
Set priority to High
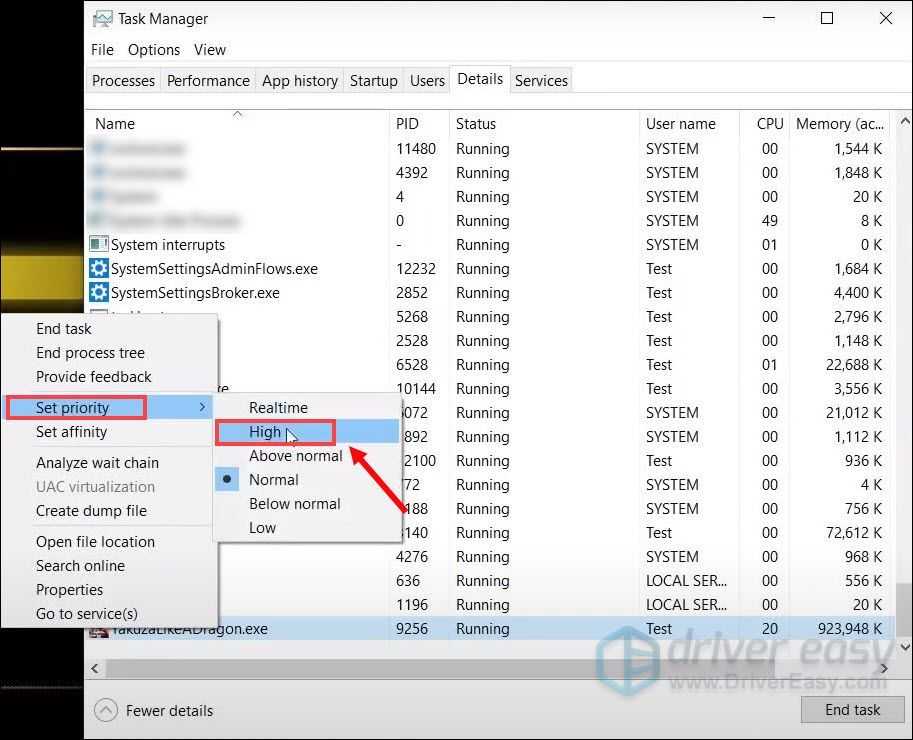point(266,432)
